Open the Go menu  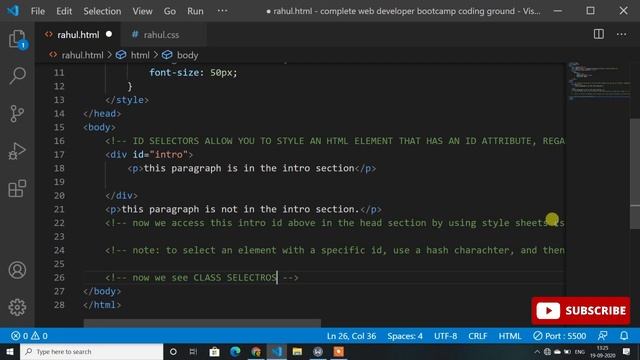coord(170,11)
